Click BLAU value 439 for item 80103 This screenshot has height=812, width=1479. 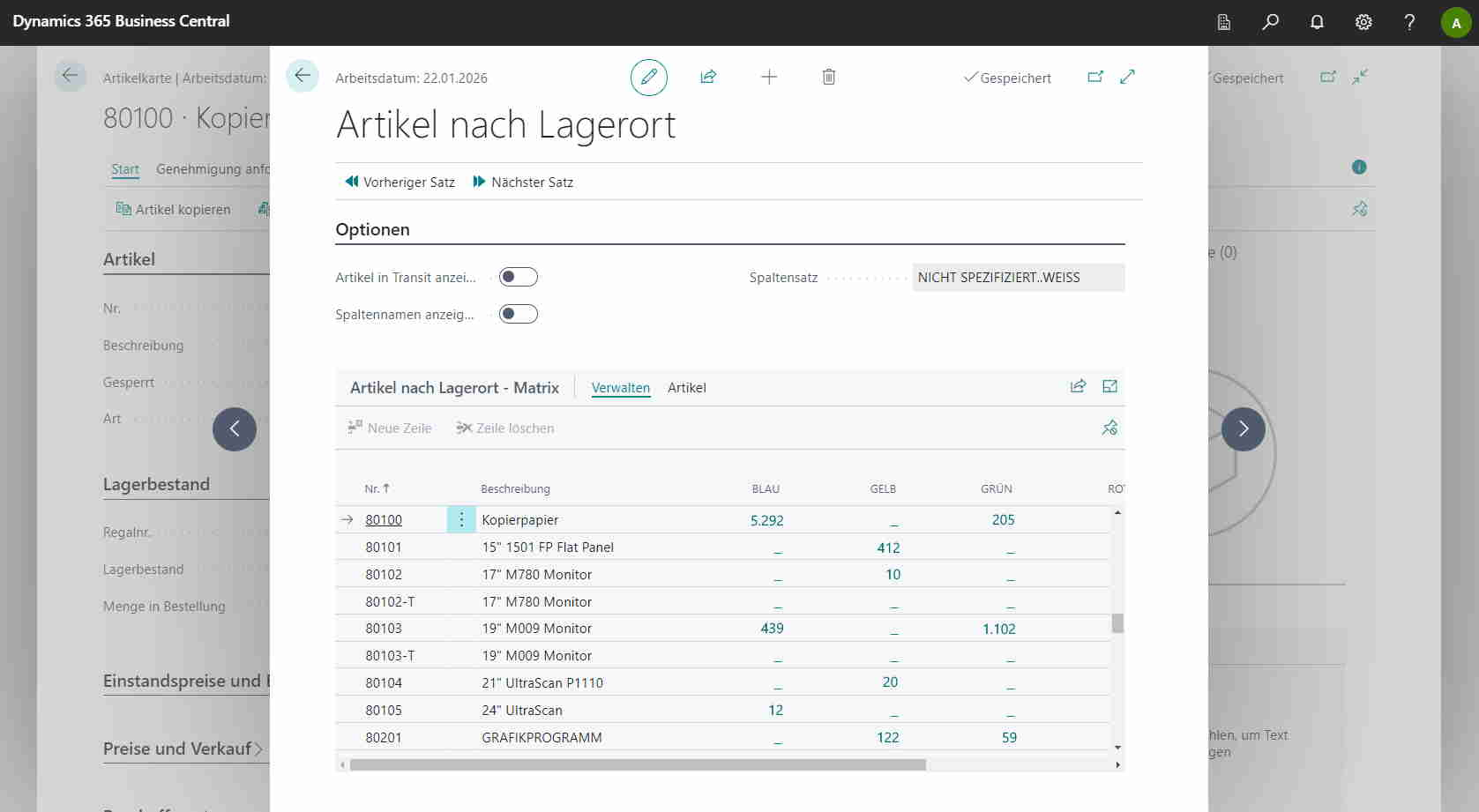click(772, 629)
